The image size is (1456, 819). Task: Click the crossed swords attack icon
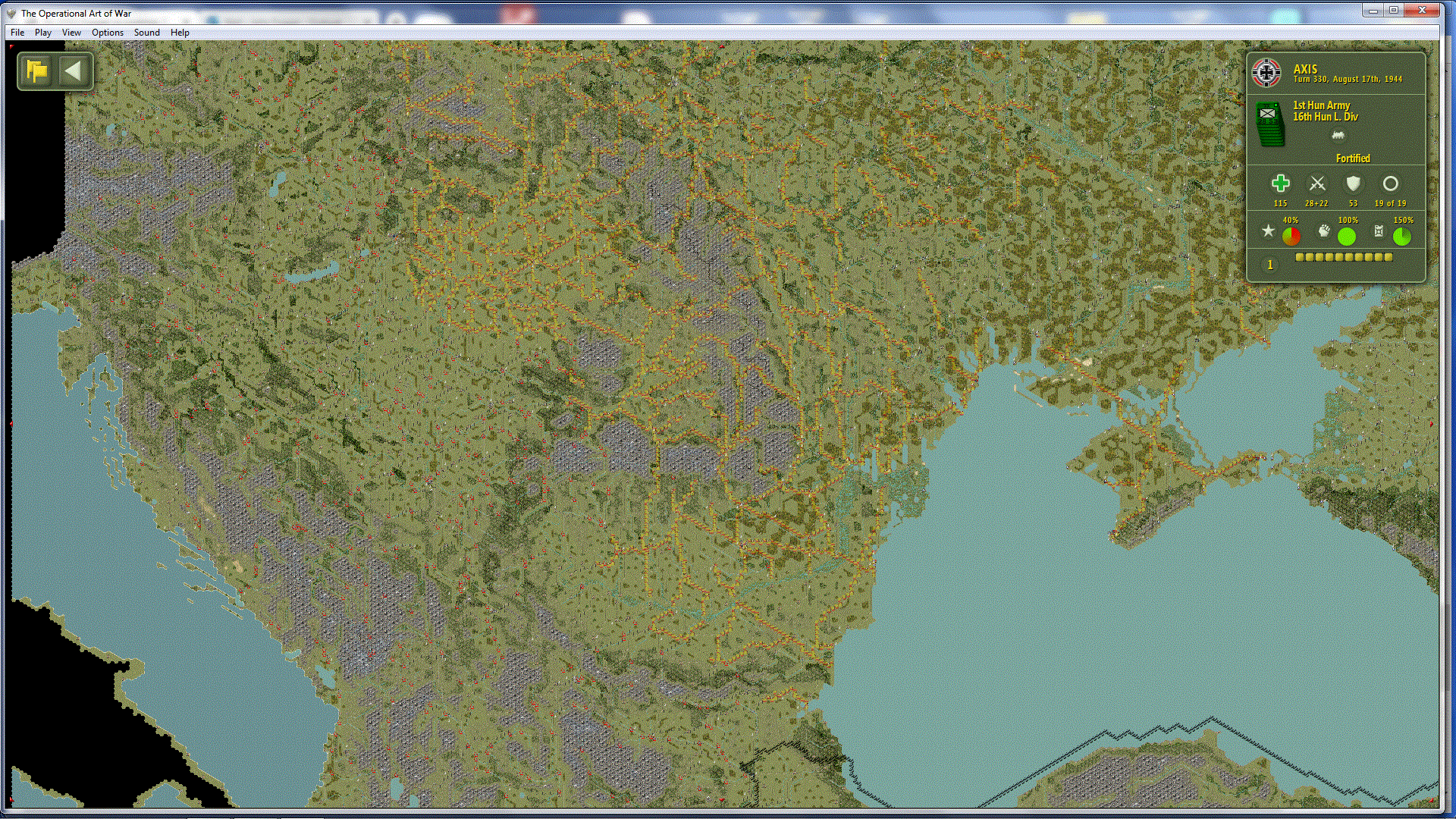pos(1316,184)
